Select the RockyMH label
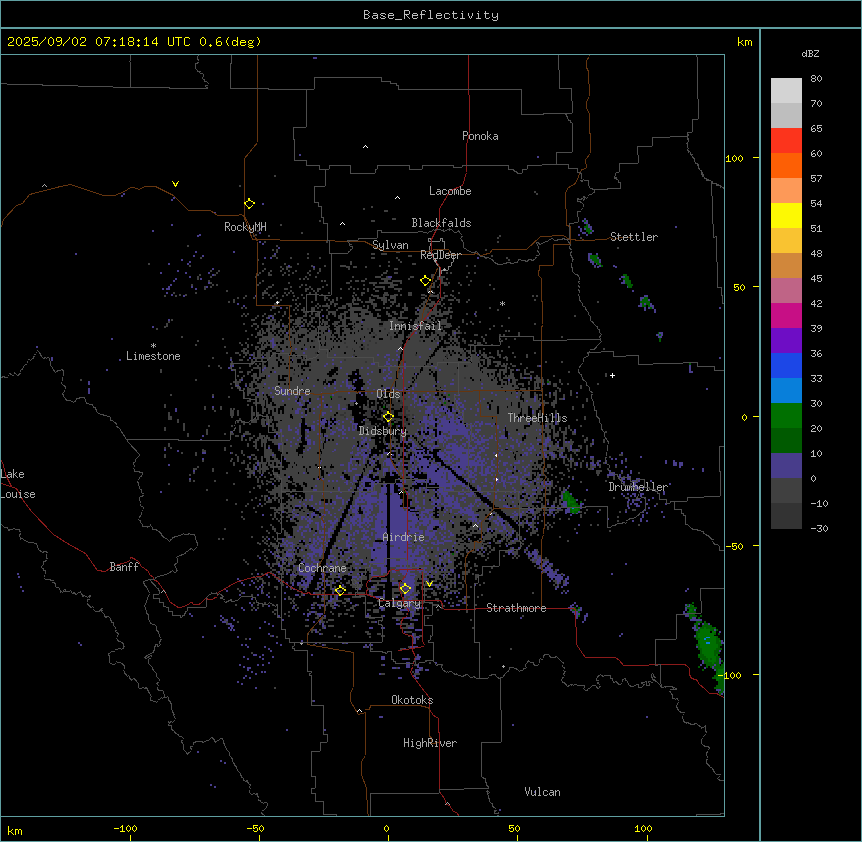 [x=245, y=226]
